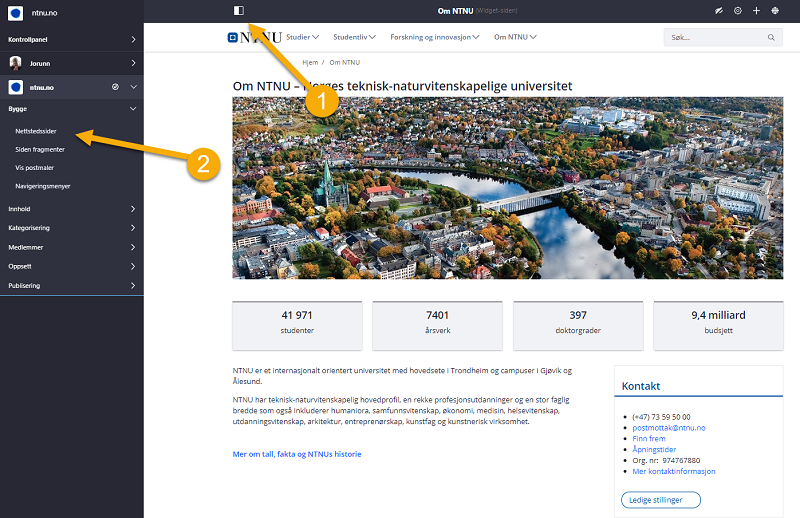Image resolution: width=800 pixels, height=518 pixels.
Task: Click into the Søk search field
Action: pos(723,37)
